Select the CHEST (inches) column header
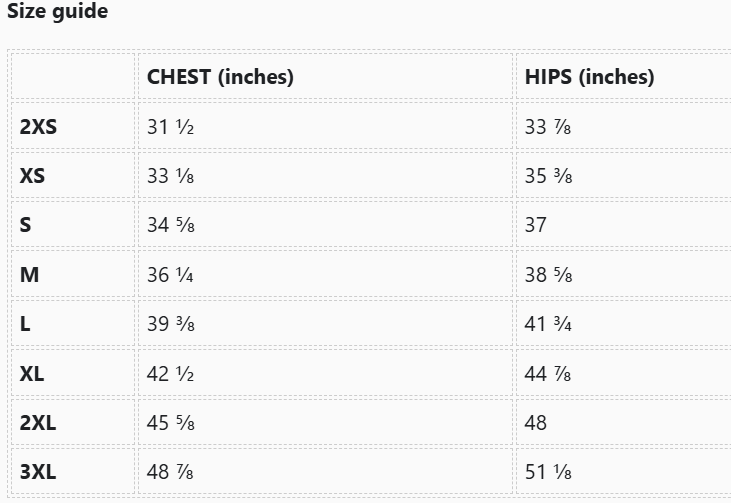 click(x=220, y=77)
